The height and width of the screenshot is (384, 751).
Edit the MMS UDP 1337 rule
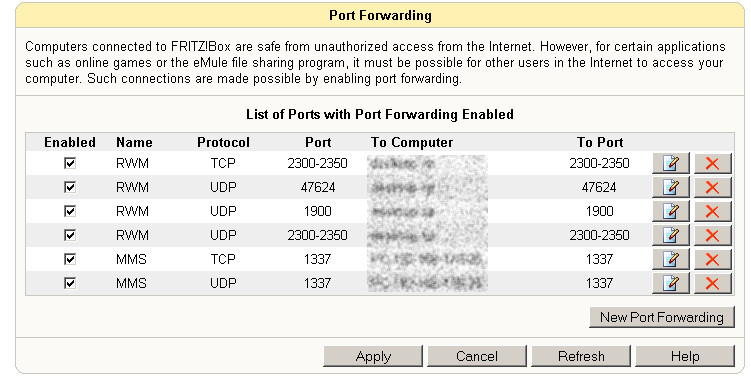click(x=671, y=283)
